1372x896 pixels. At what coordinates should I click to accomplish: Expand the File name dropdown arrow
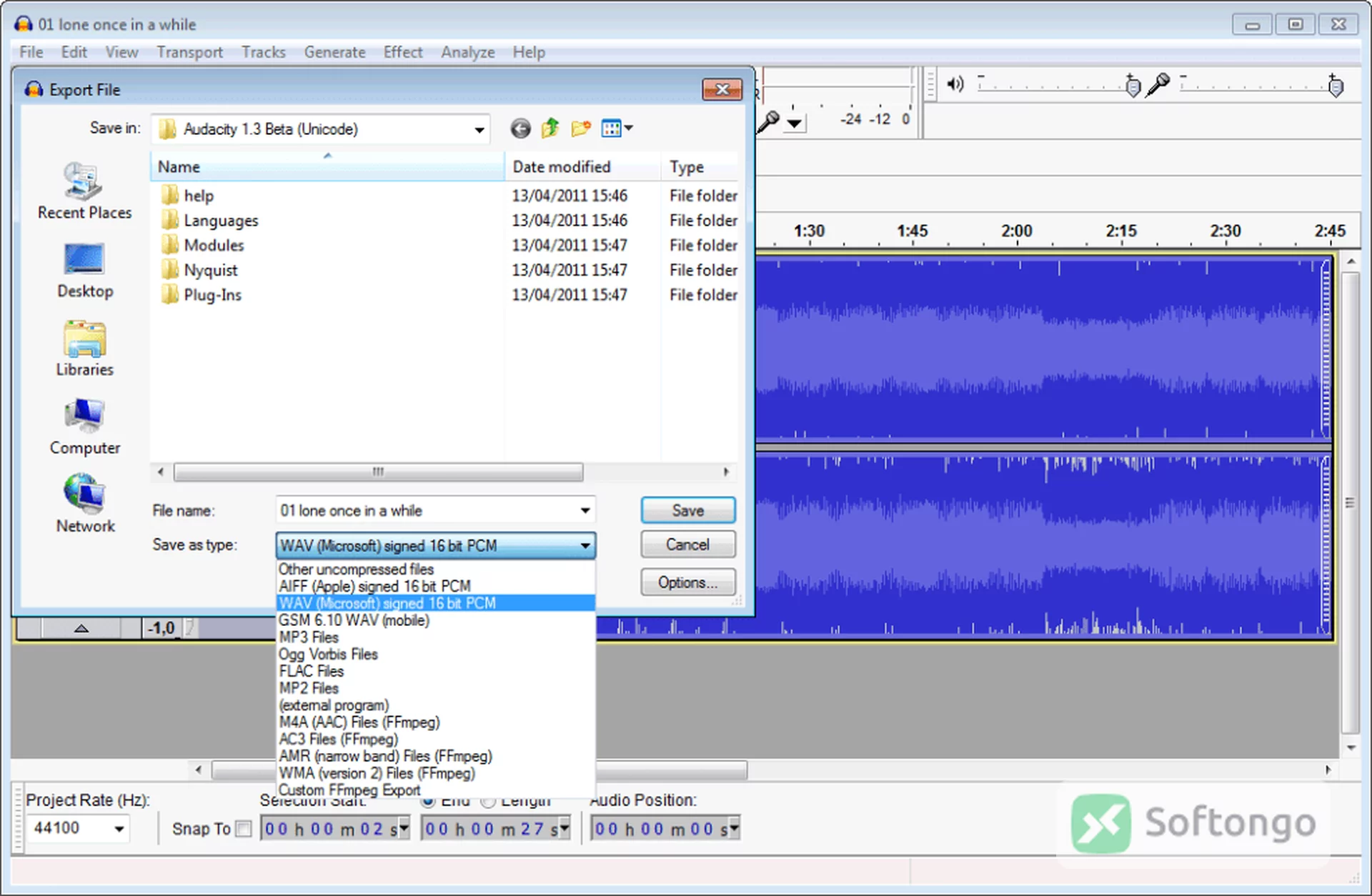coord(585,510)
